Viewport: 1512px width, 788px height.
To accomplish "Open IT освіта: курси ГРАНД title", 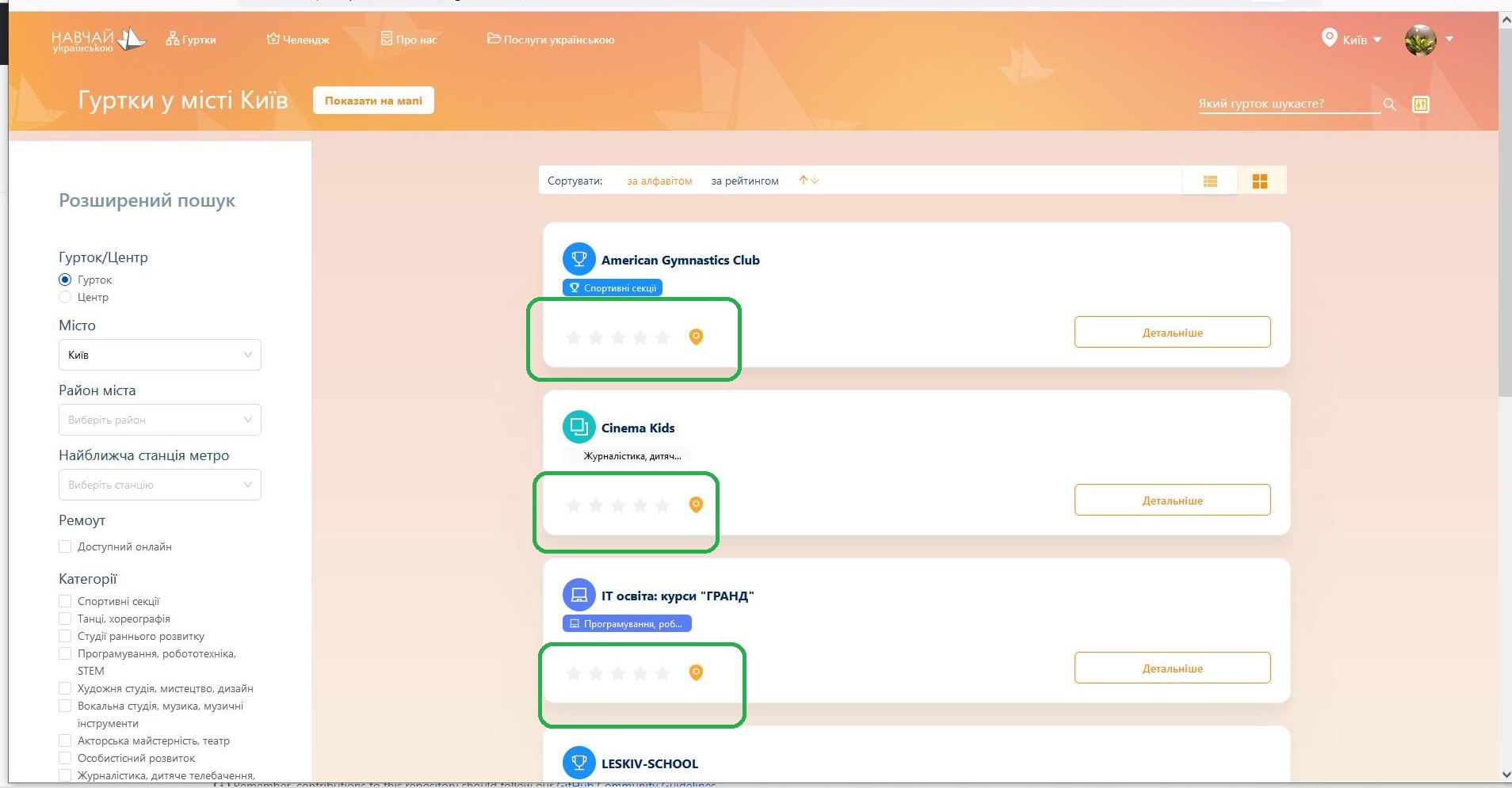I will (x=678, y=596).
